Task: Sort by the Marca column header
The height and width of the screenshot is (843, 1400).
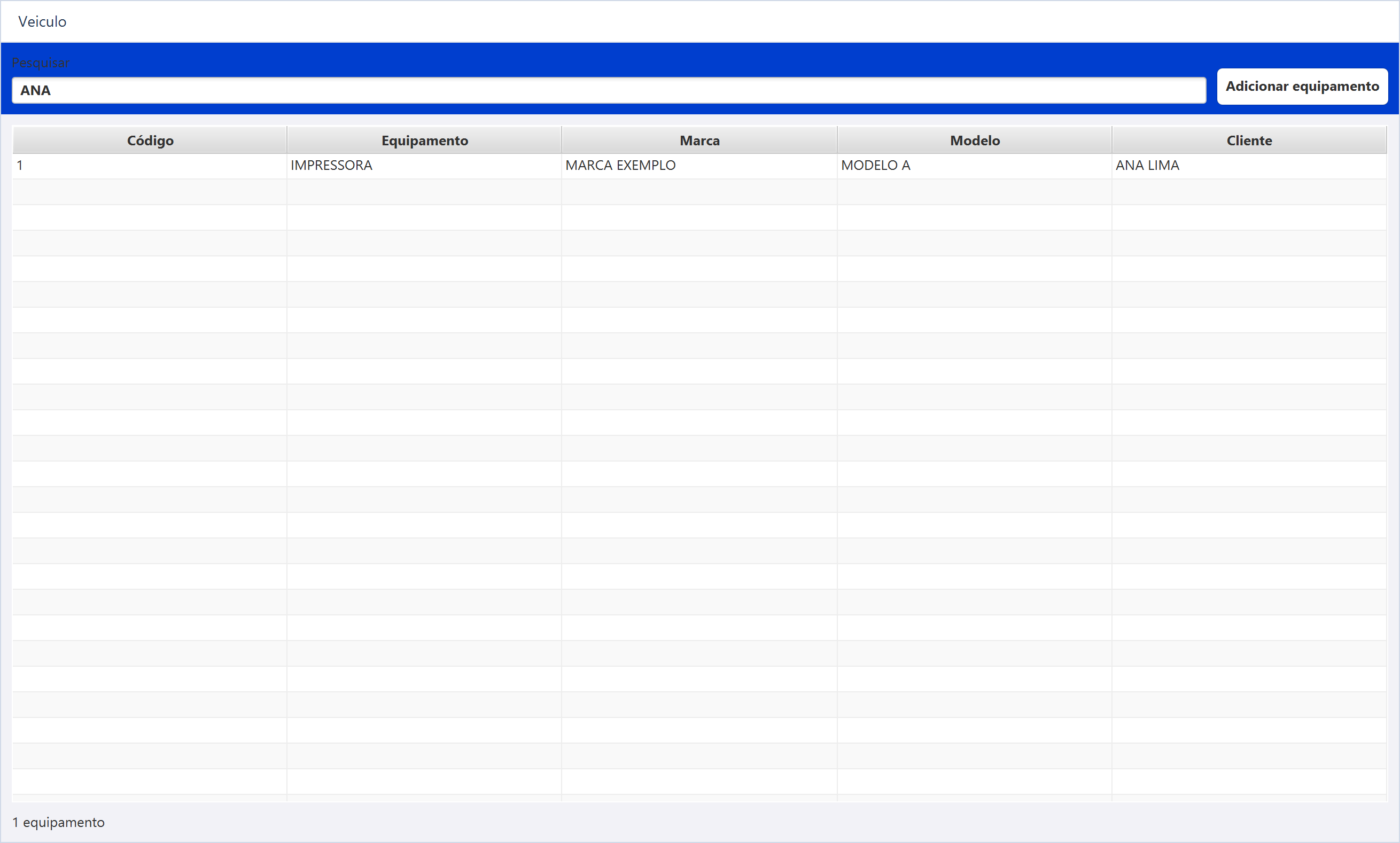Action: [x=699, y=140]
